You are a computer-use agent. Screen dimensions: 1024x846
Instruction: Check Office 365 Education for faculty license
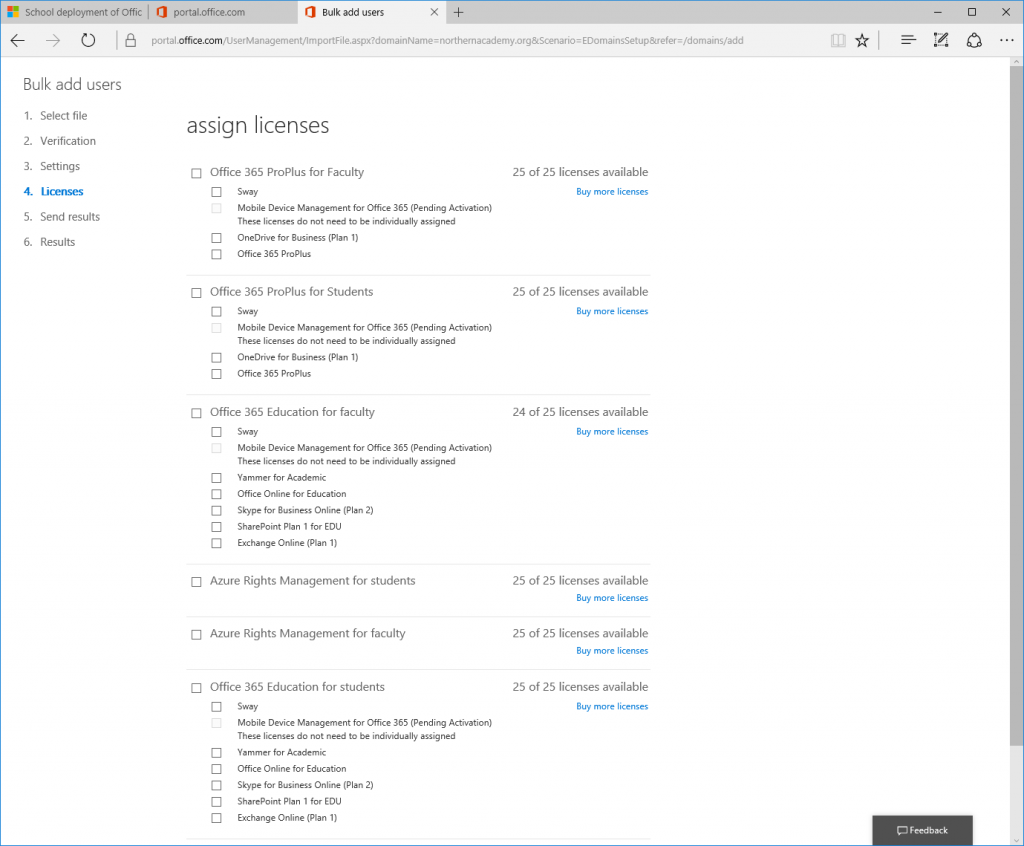196,413
